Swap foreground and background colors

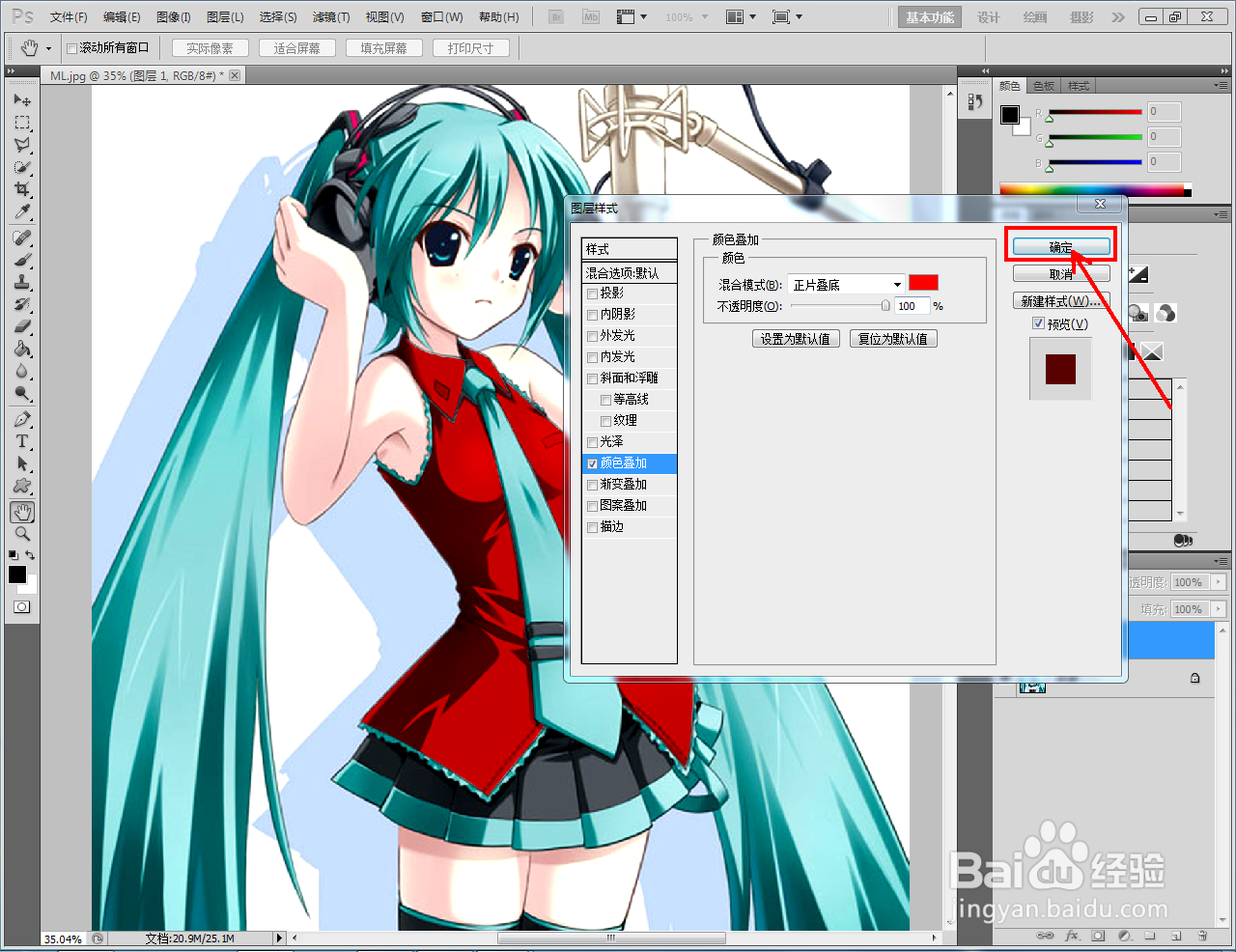pos(31,555)
